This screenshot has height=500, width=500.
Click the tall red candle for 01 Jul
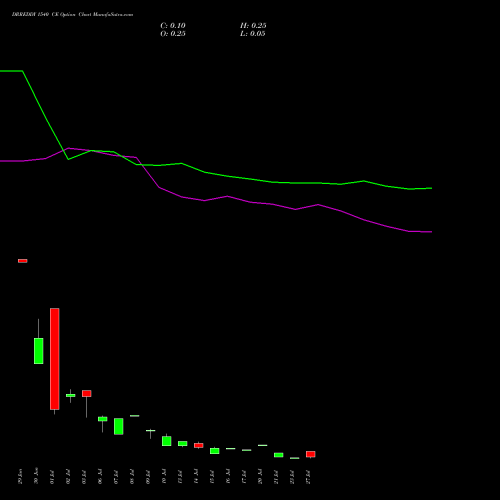point(55,359)
